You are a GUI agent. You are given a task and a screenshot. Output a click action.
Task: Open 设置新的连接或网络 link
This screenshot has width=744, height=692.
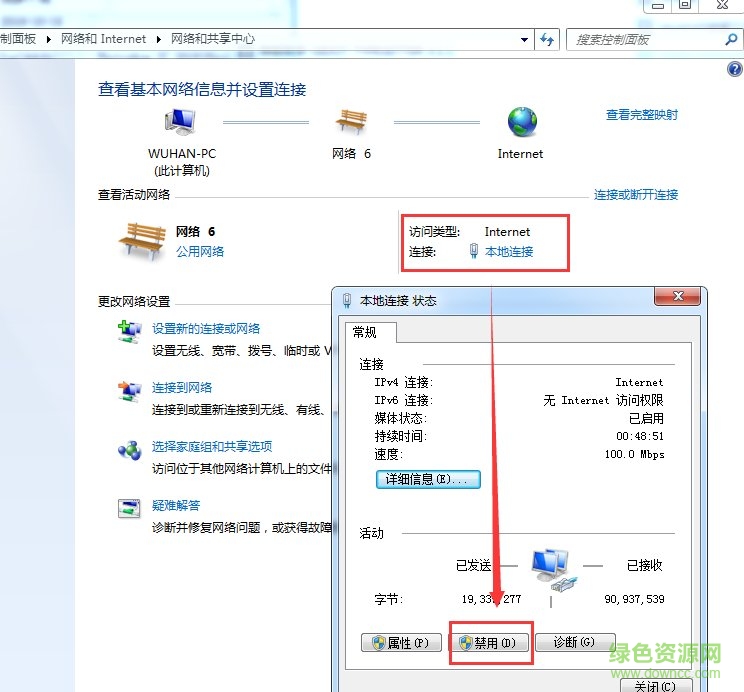pos(206,328)
